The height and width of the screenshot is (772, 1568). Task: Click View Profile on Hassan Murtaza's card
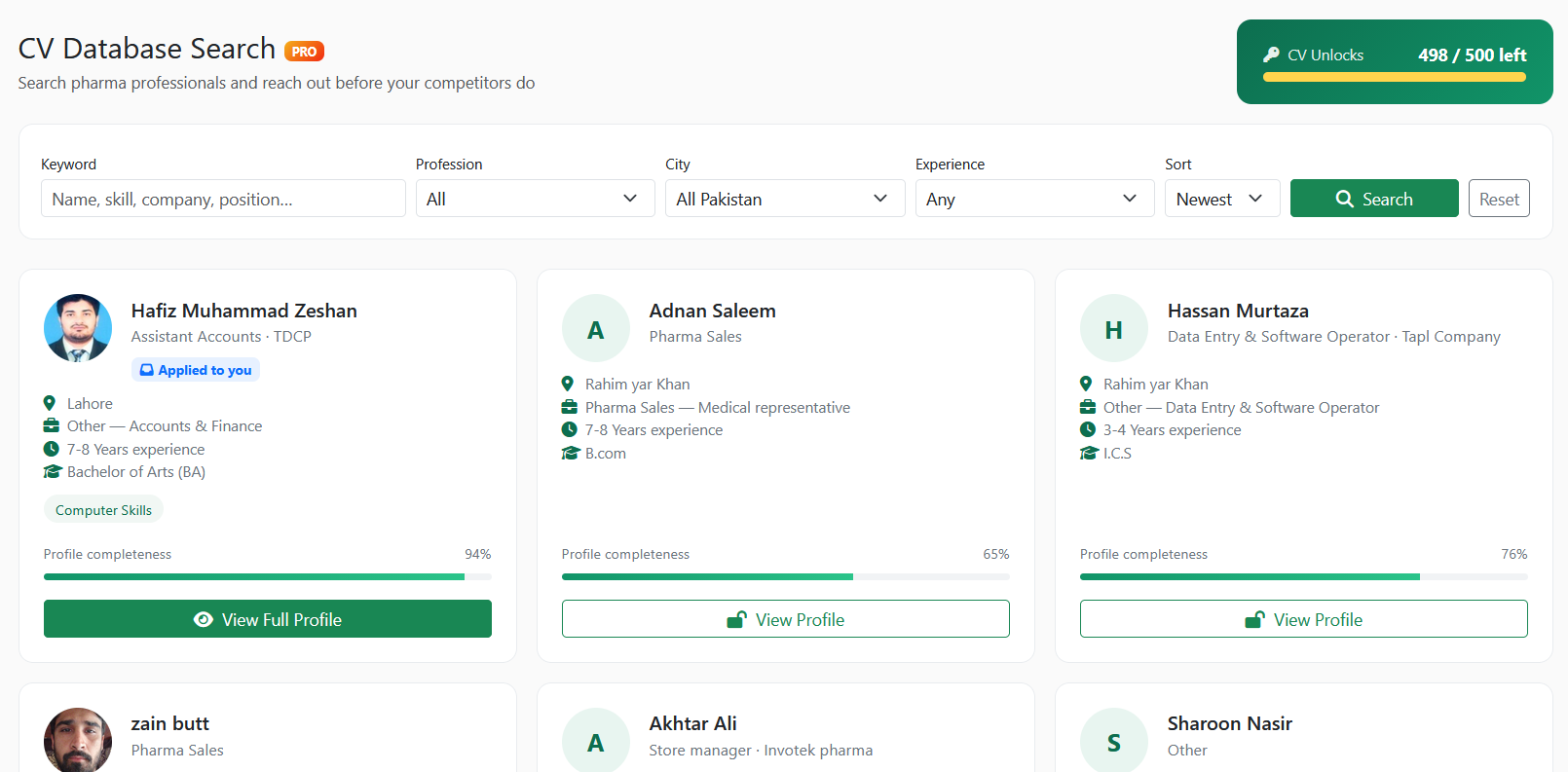(1304, 619)
